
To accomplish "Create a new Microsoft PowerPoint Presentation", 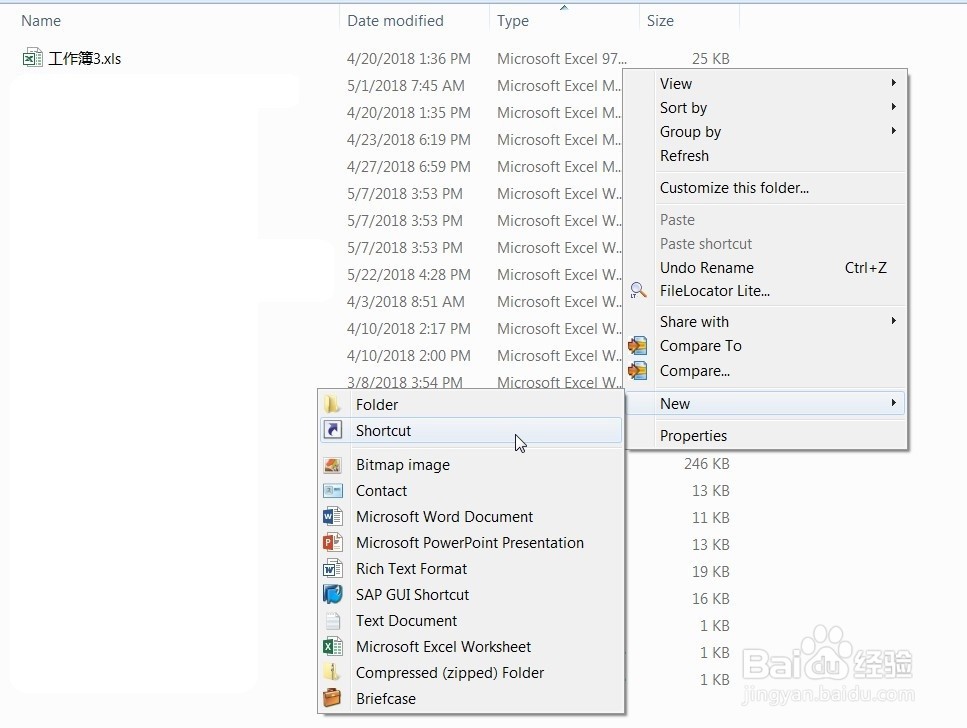I will [471, 542].
